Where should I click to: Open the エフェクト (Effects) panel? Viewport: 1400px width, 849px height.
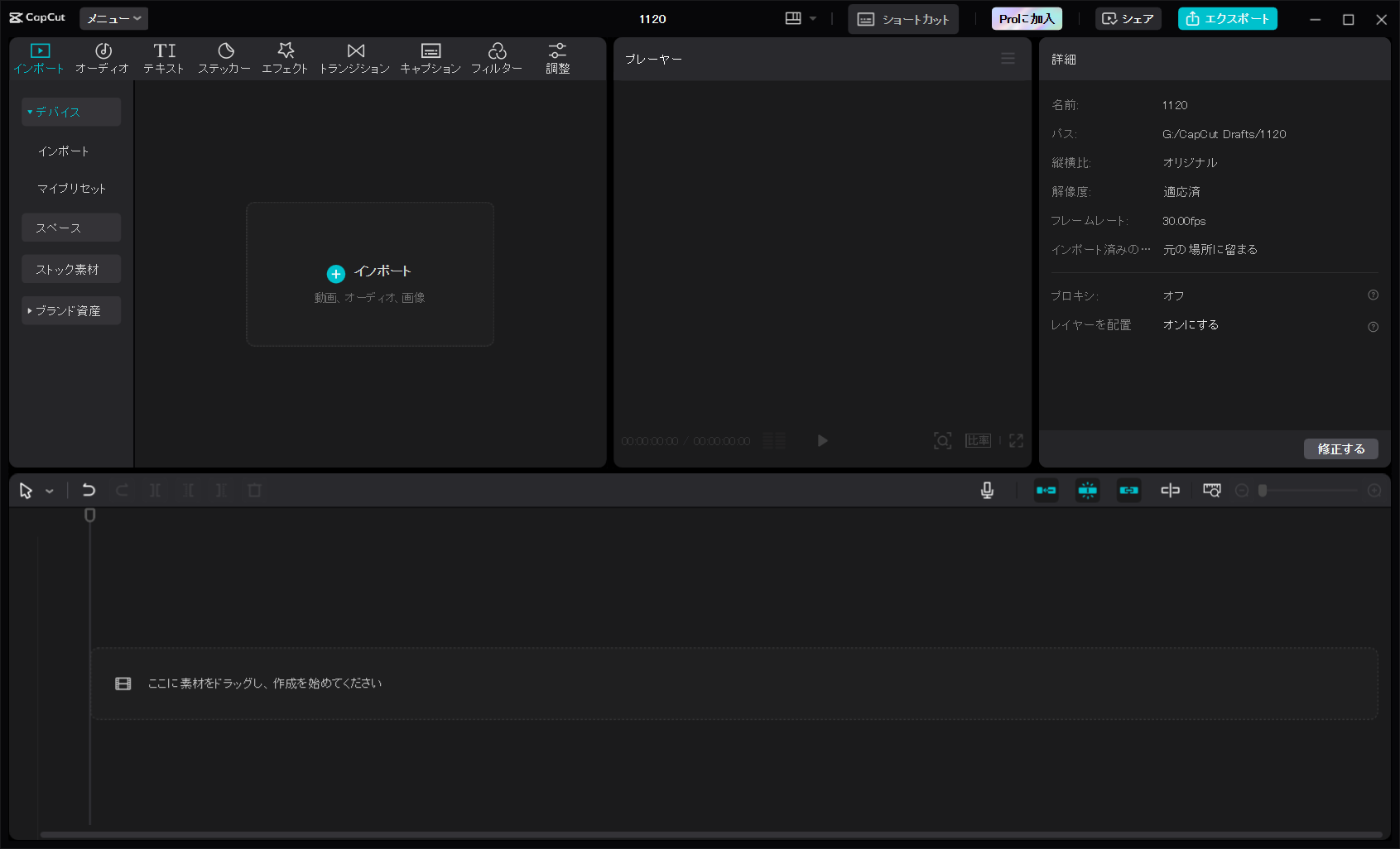(285, 58)
